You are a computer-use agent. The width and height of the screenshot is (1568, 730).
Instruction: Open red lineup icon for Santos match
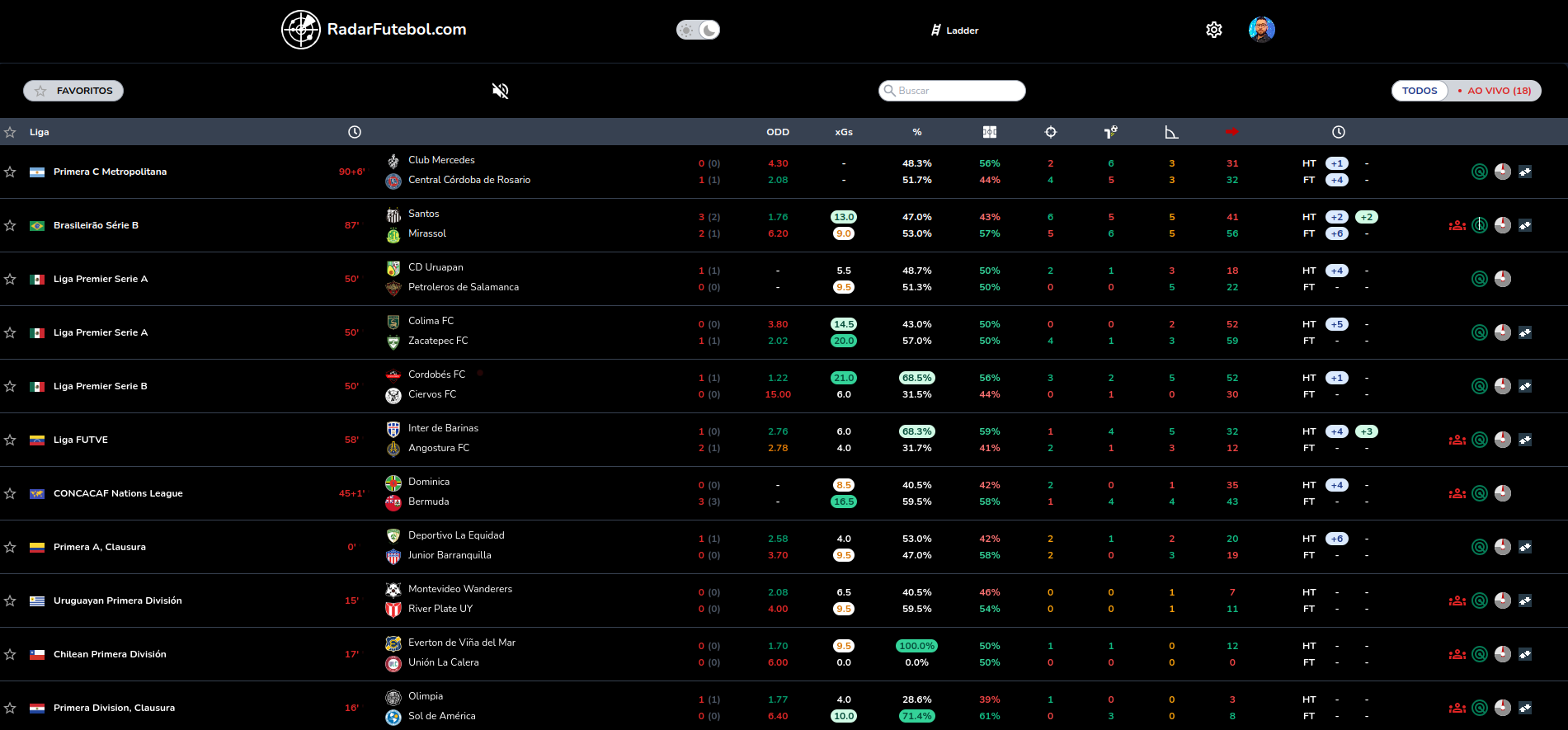tap(1457, 225)
